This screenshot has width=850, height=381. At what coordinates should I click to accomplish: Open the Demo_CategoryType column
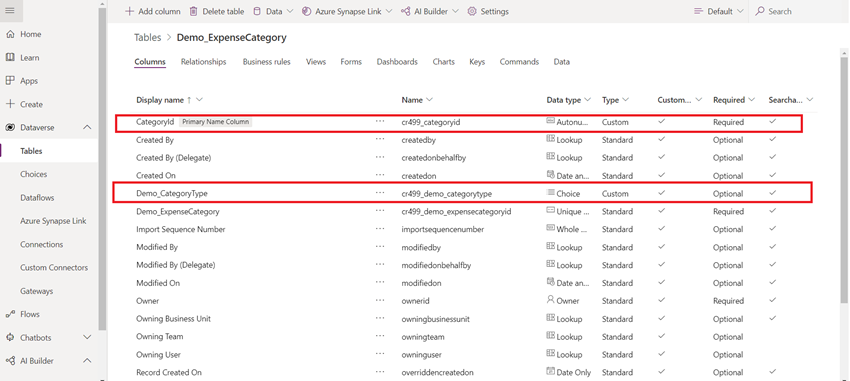(x=172, y=193)
